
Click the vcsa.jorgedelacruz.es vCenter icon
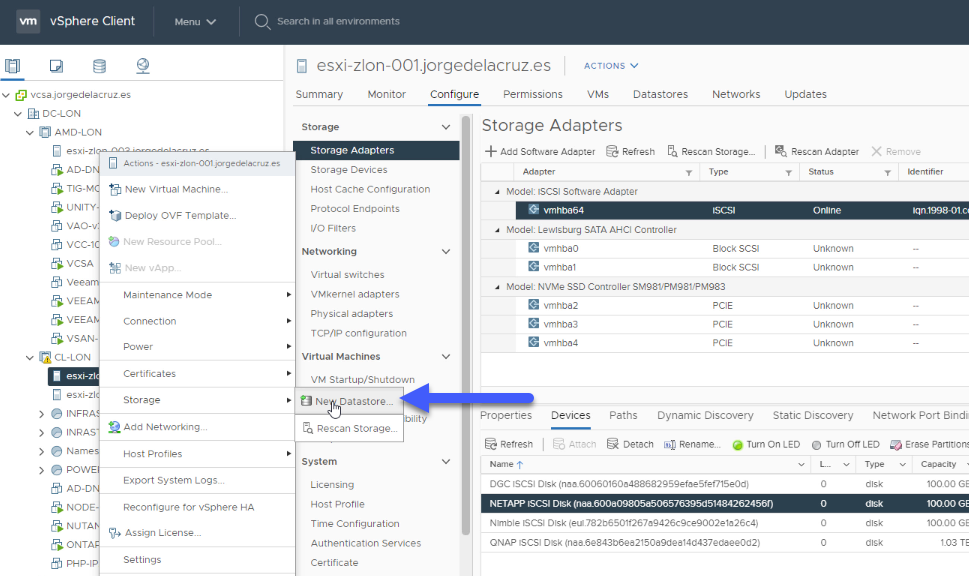[21, 95]
